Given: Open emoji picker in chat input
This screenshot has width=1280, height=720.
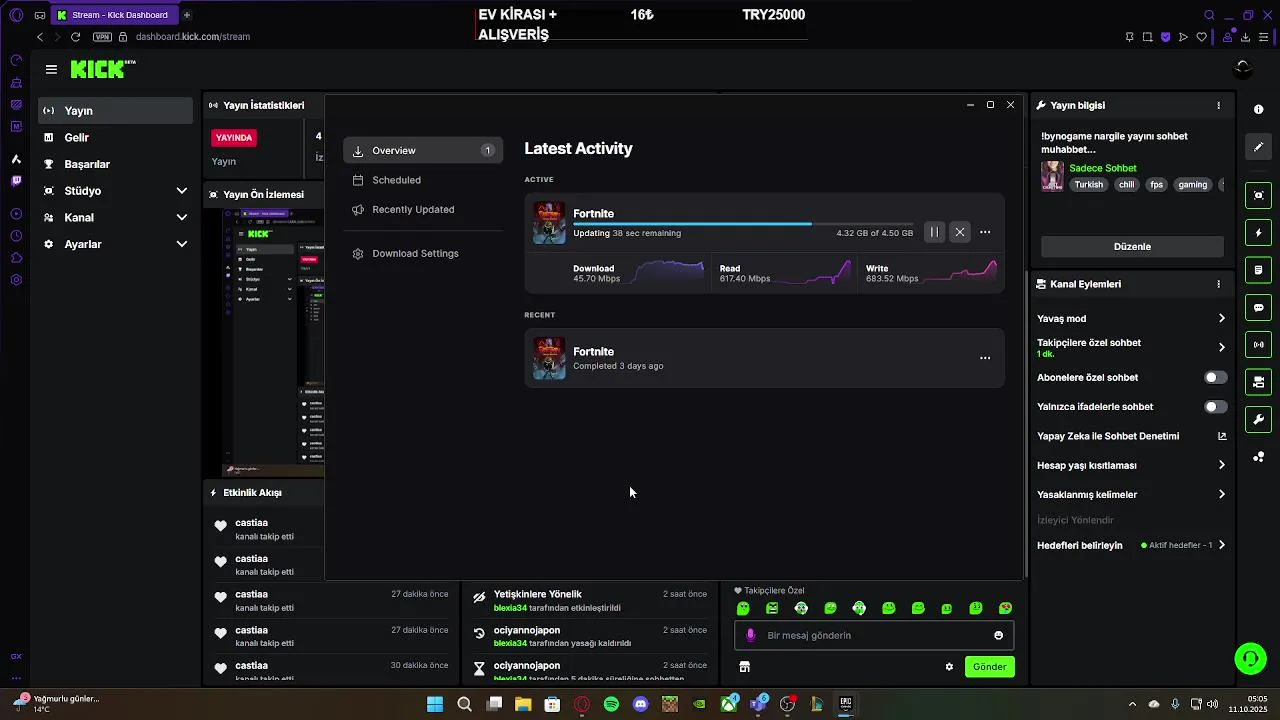Looking at the screenshot, I should click(998, 635).
